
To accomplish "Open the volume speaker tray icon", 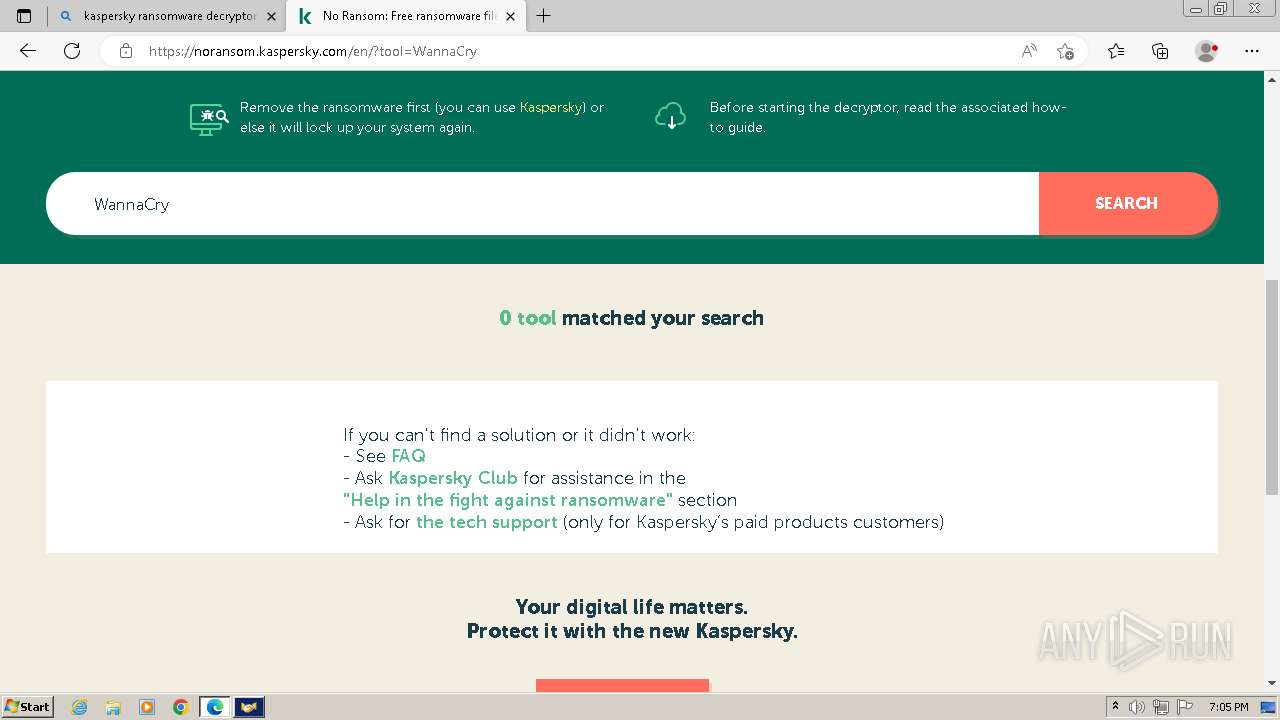I will [1137, 707].
